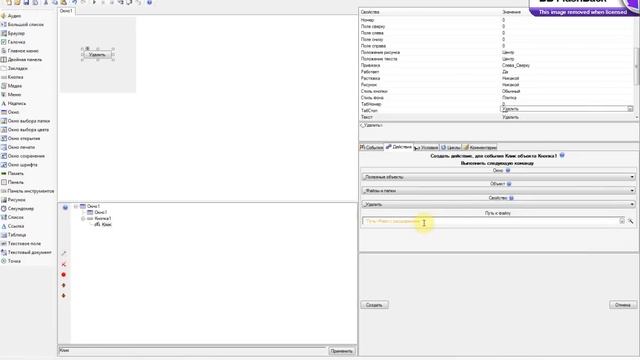The width and height of the screenshot is (640, 360).
Task: Select the Ссылка component
Action: tap(13, 226)
